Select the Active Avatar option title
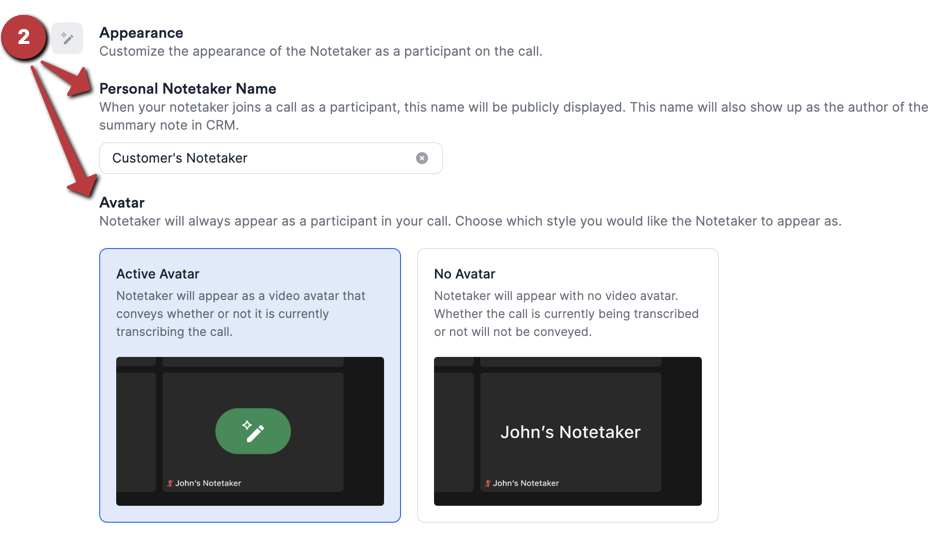The height and width of the screenshot is (540, 950). (x=158, y=274)
